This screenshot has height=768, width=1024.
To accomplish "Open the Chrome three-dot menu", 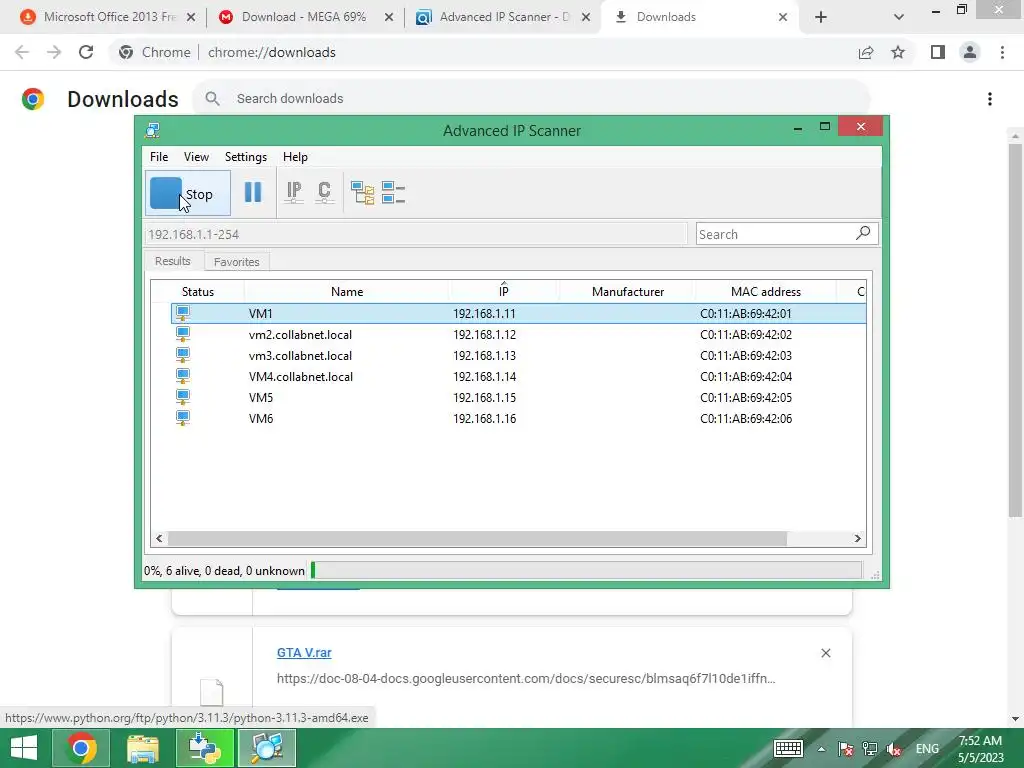I will pyautogui.click(x=1002, y=52).
